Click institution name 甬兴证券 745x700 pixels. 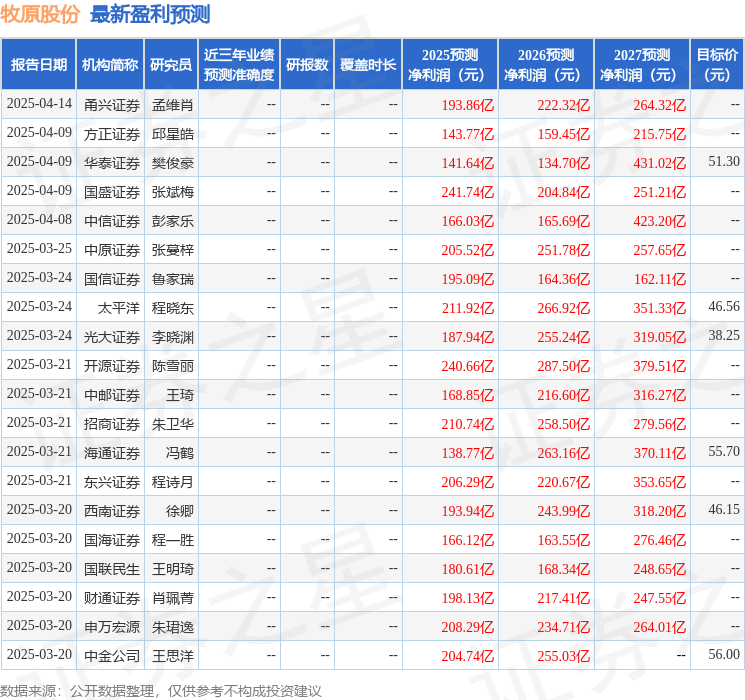point(112,105)
